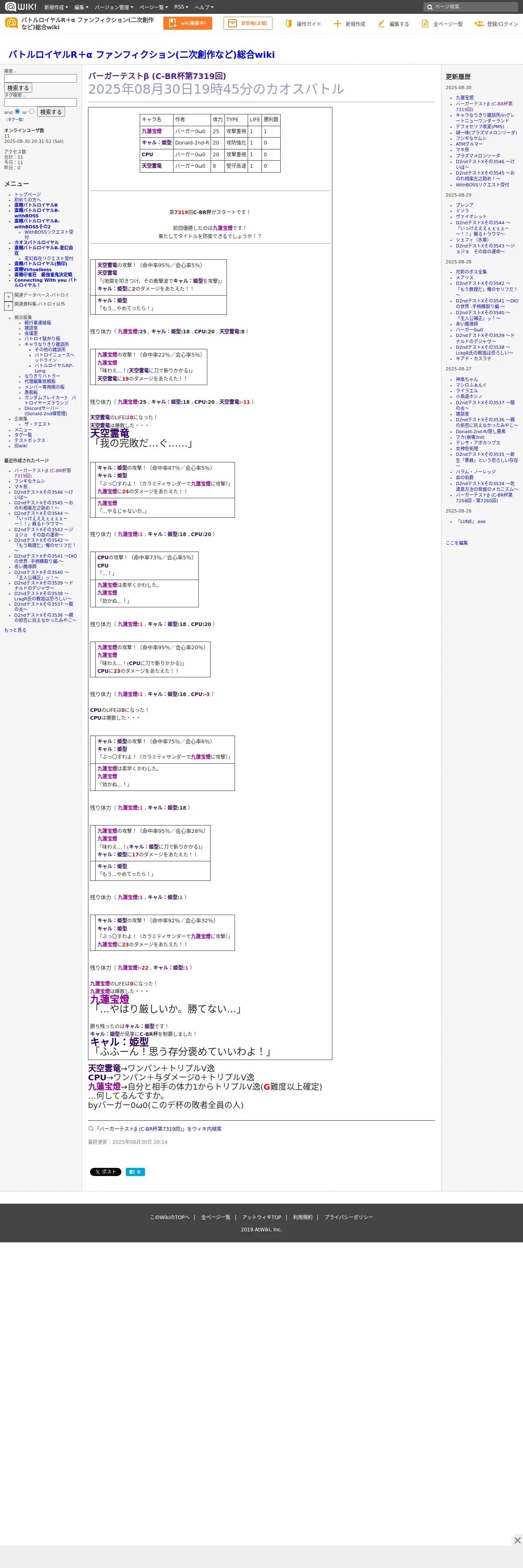Open 直轄バトルロイヤル(無印) menu link
The height and width of the screenshot is (1568, 523).
41,263
